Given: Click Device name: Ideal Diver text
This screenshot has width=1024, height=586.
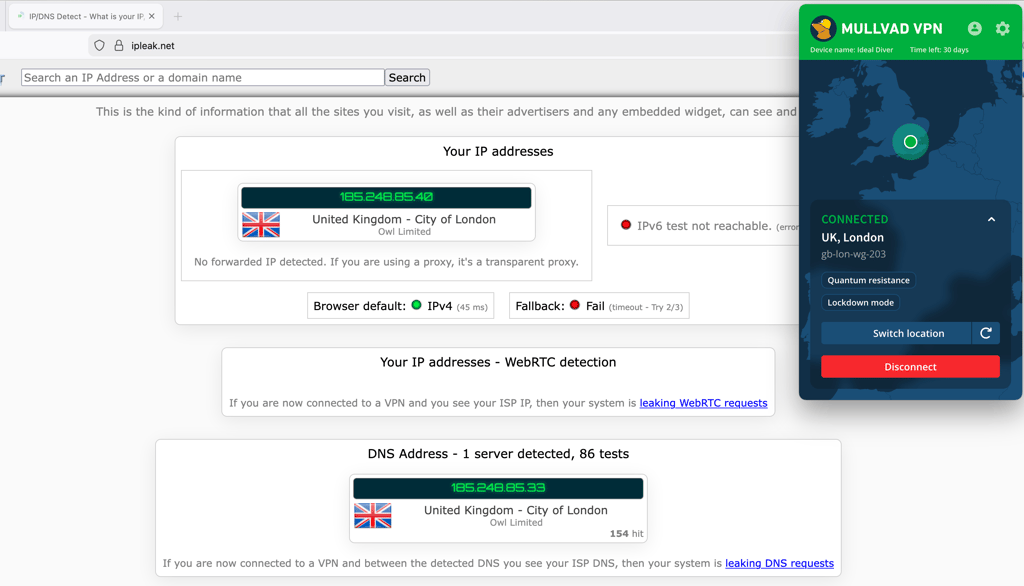Looking at the screenshot, I should pyautogui.click(x=851, y=50).
